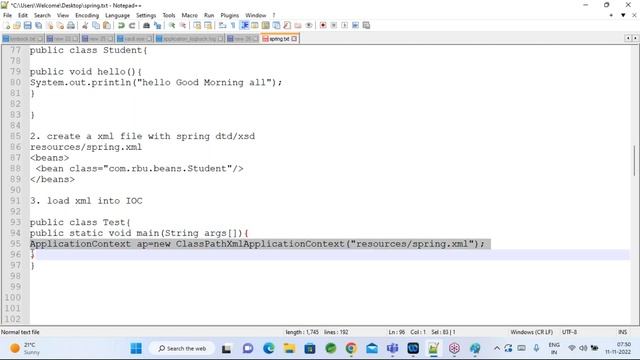
Task: Open the Settings menu
Action: pos(146,15)
